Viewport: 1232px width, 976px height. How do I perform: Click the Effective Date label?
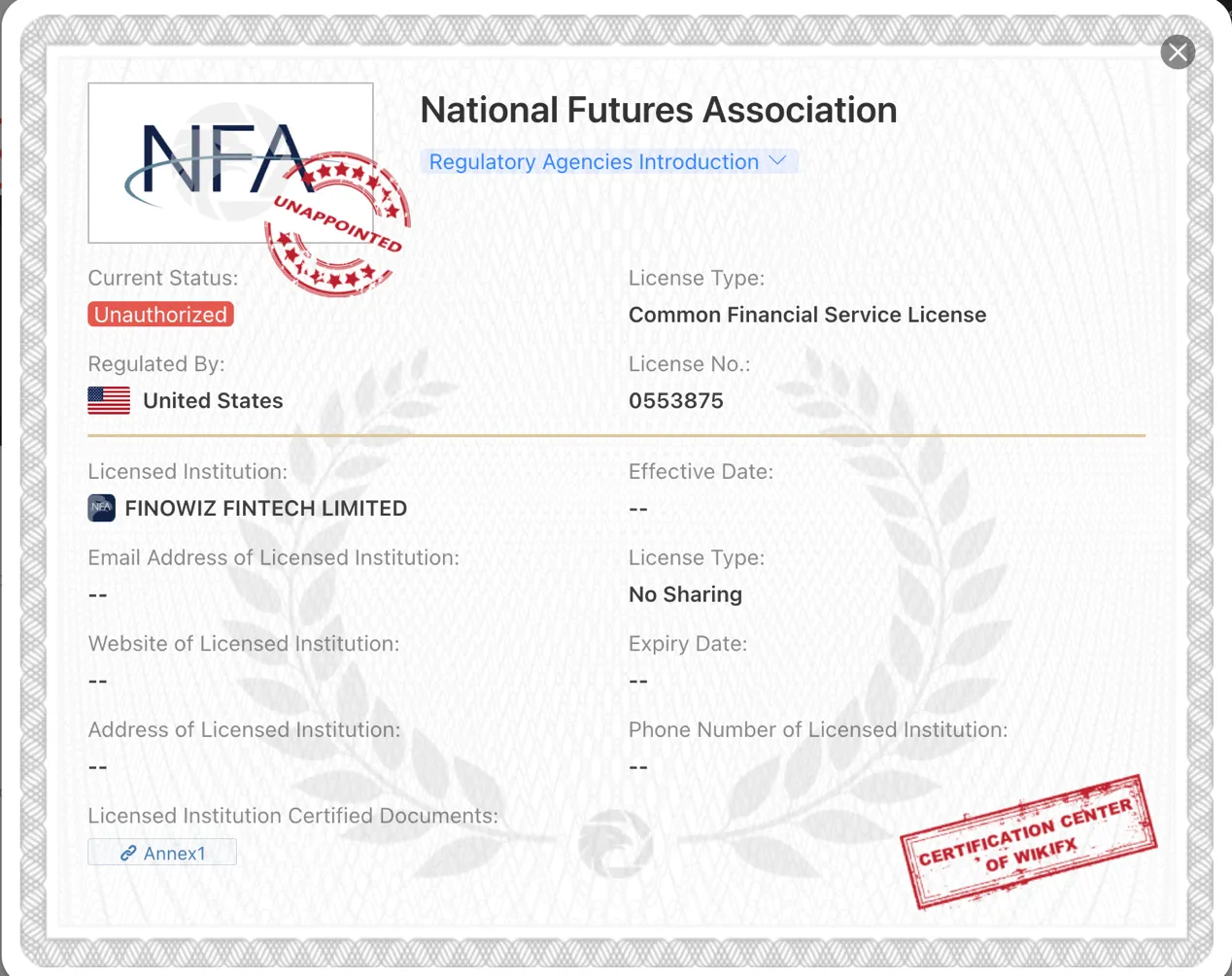click(x=701, y=472)
